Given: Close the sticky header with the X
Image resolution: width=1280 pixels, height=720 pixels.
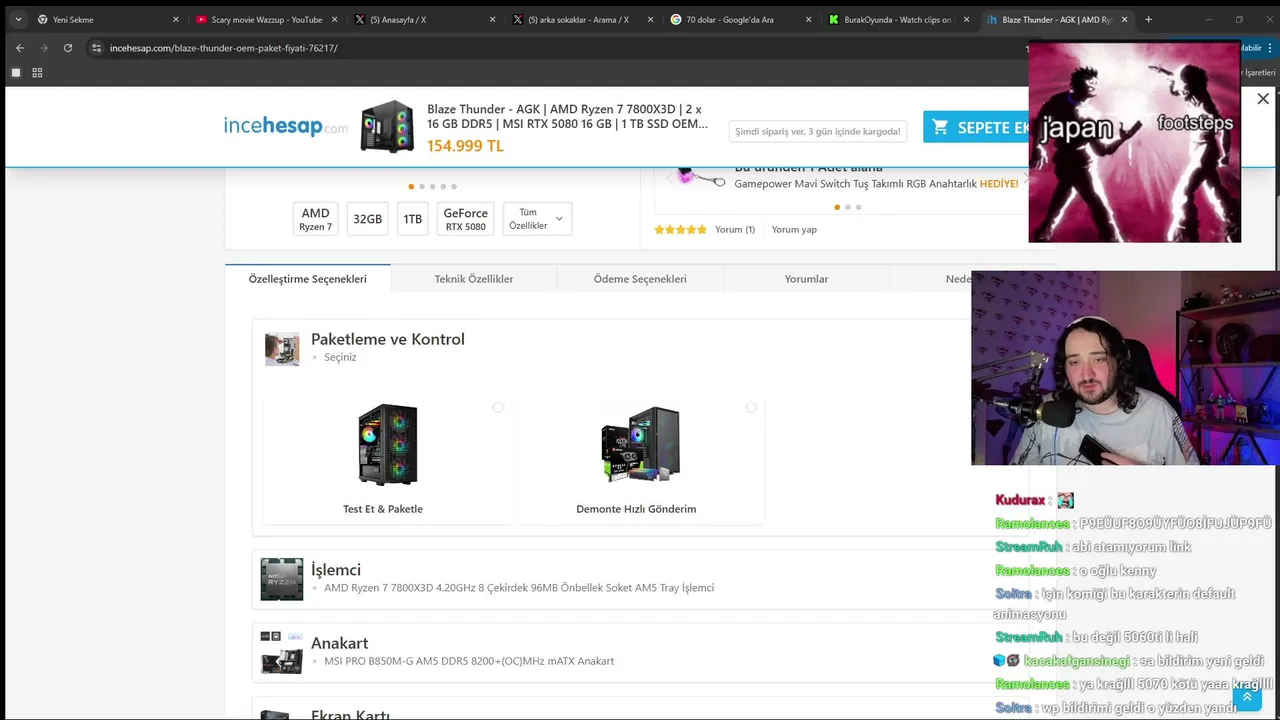Looking at the screenshot, I should [x=1263, y=99].
